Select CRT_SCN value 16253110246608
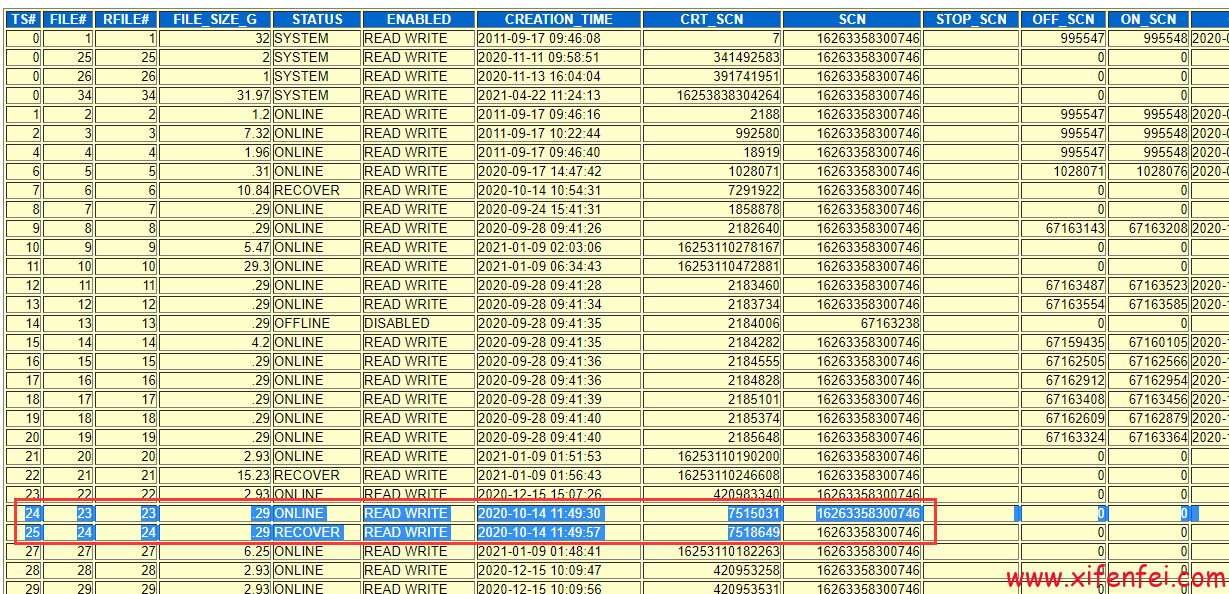The width and height of the screenshot is (1229, 594). click(x=728, y=475)
